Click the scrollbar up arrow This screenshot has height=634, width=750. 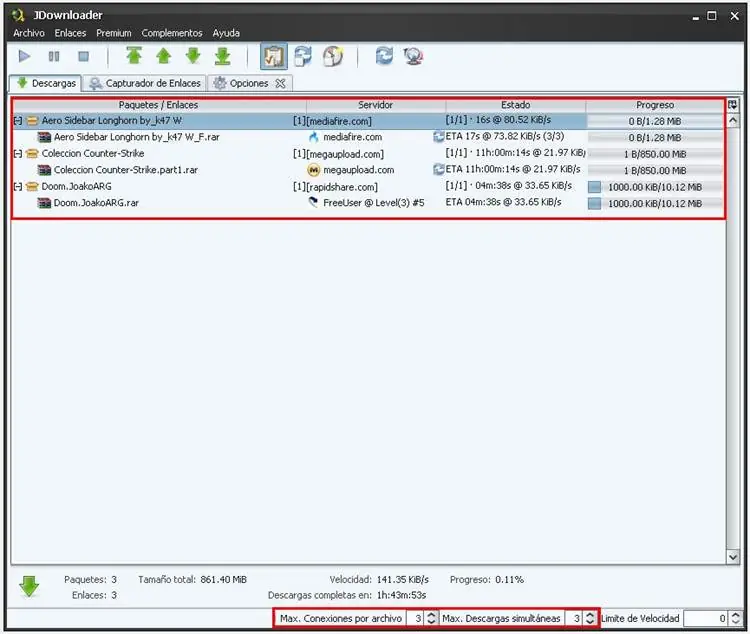click(733, 121)
